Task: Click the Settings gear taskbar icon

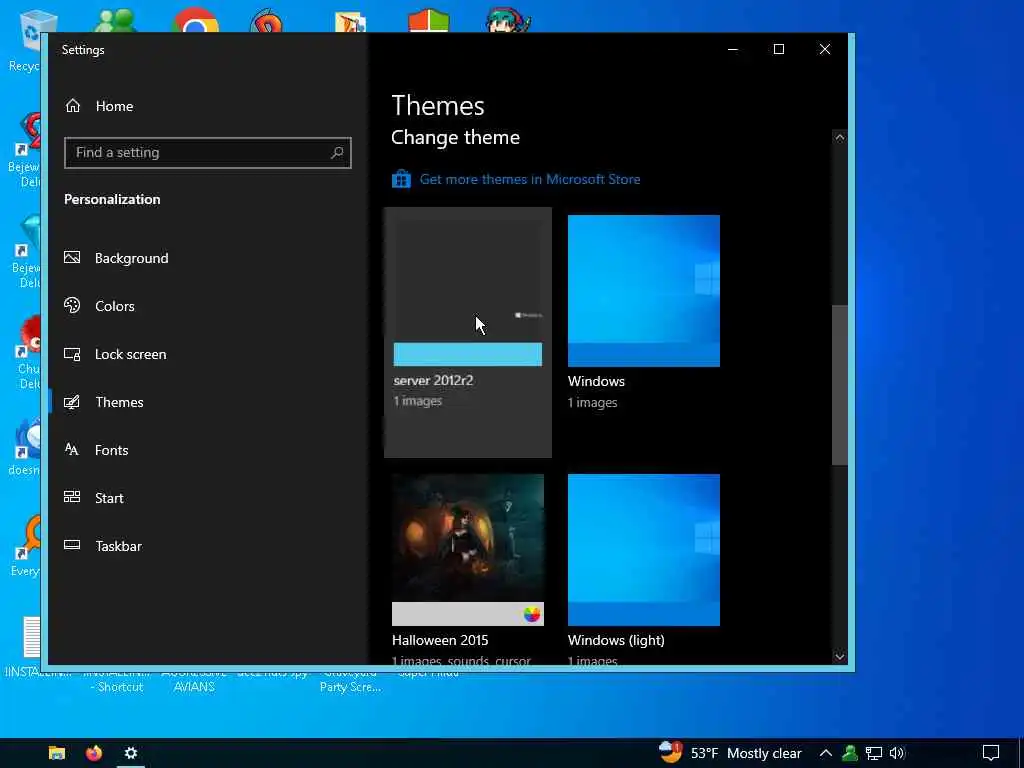Action: pos(131,753)
